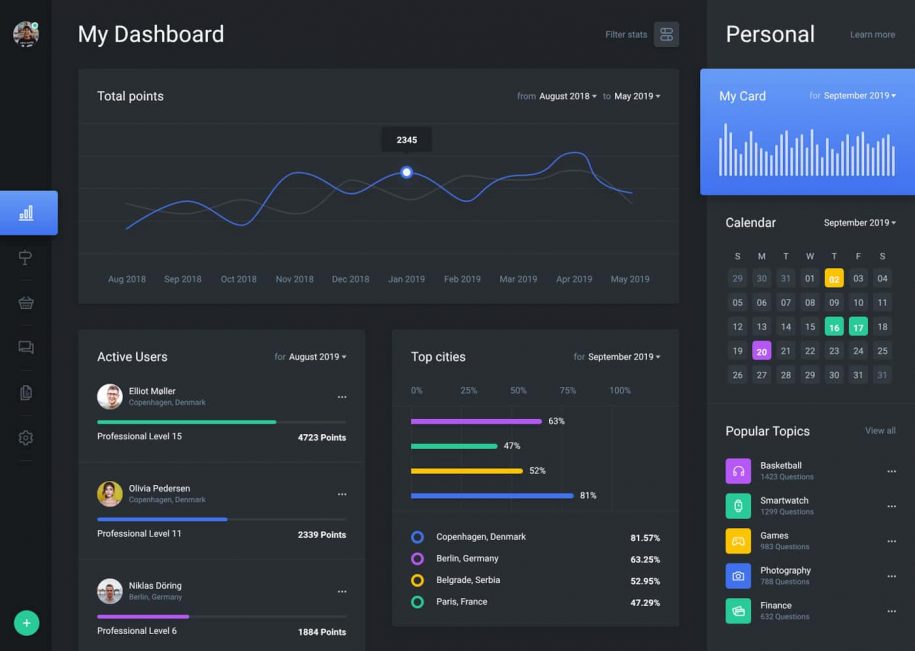Screen dimensions: 915x651
Task: Open the Active Users August 2019 dropdown
Action: (x=316, y=356)
